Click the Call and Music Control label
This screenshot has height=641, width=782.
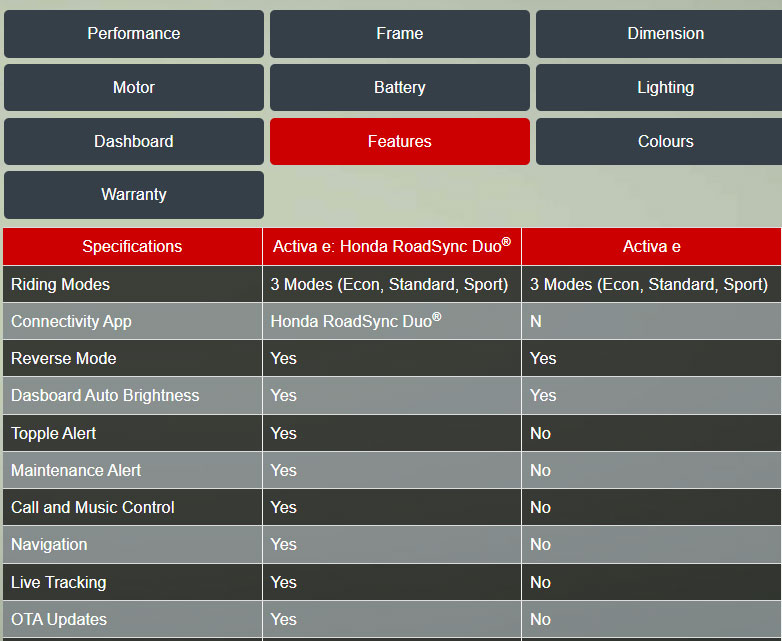tap(93, 507)
